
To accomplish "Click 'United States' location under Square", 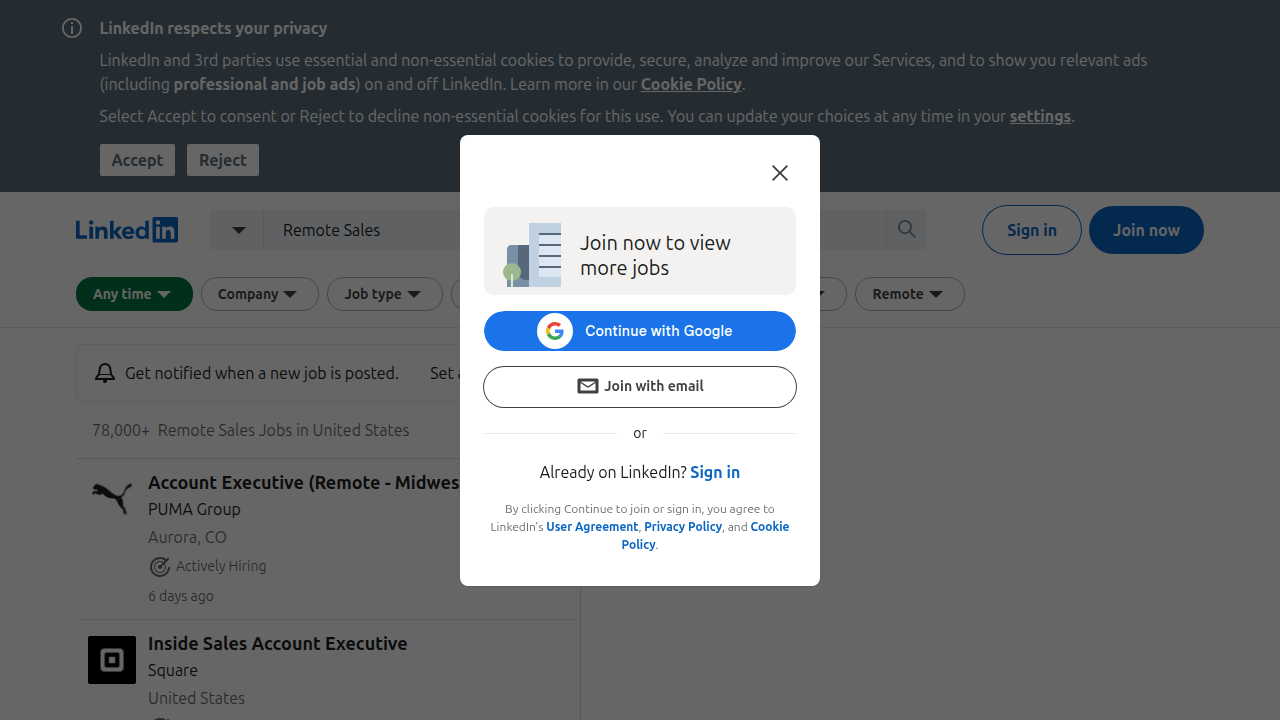I will tap(196, 698).
